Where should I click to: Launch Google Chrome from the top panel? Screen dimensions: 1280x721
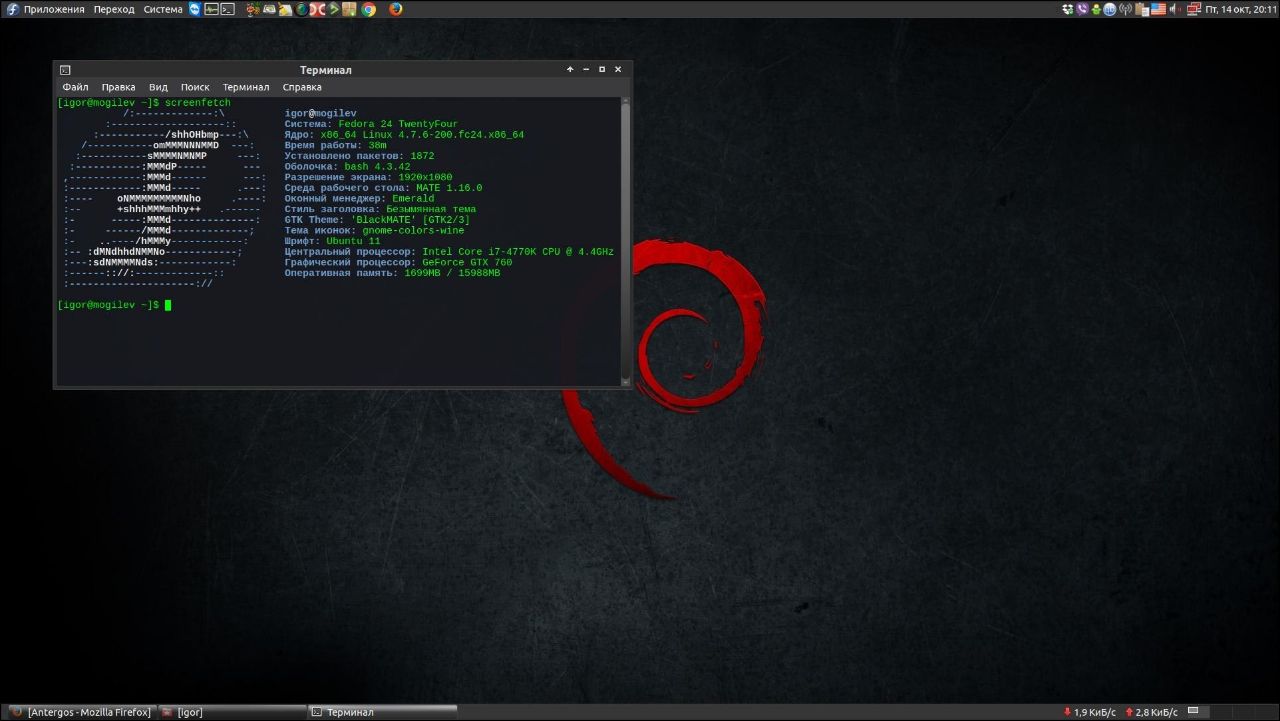[368, 9]
